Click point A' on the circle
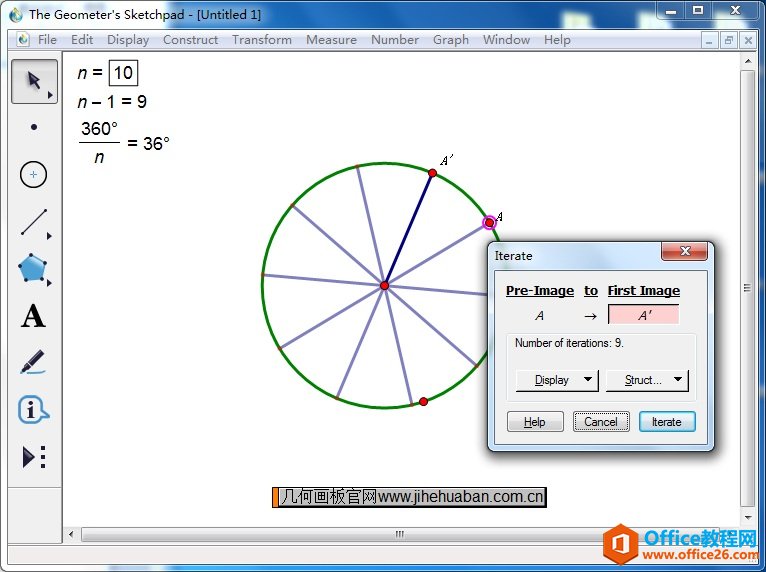 432,173
